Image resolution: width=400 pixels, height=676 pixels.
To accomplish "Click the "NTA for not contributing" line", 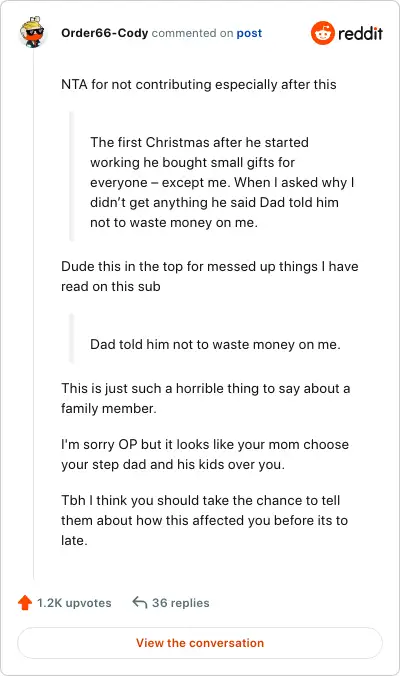I will 199,84.
